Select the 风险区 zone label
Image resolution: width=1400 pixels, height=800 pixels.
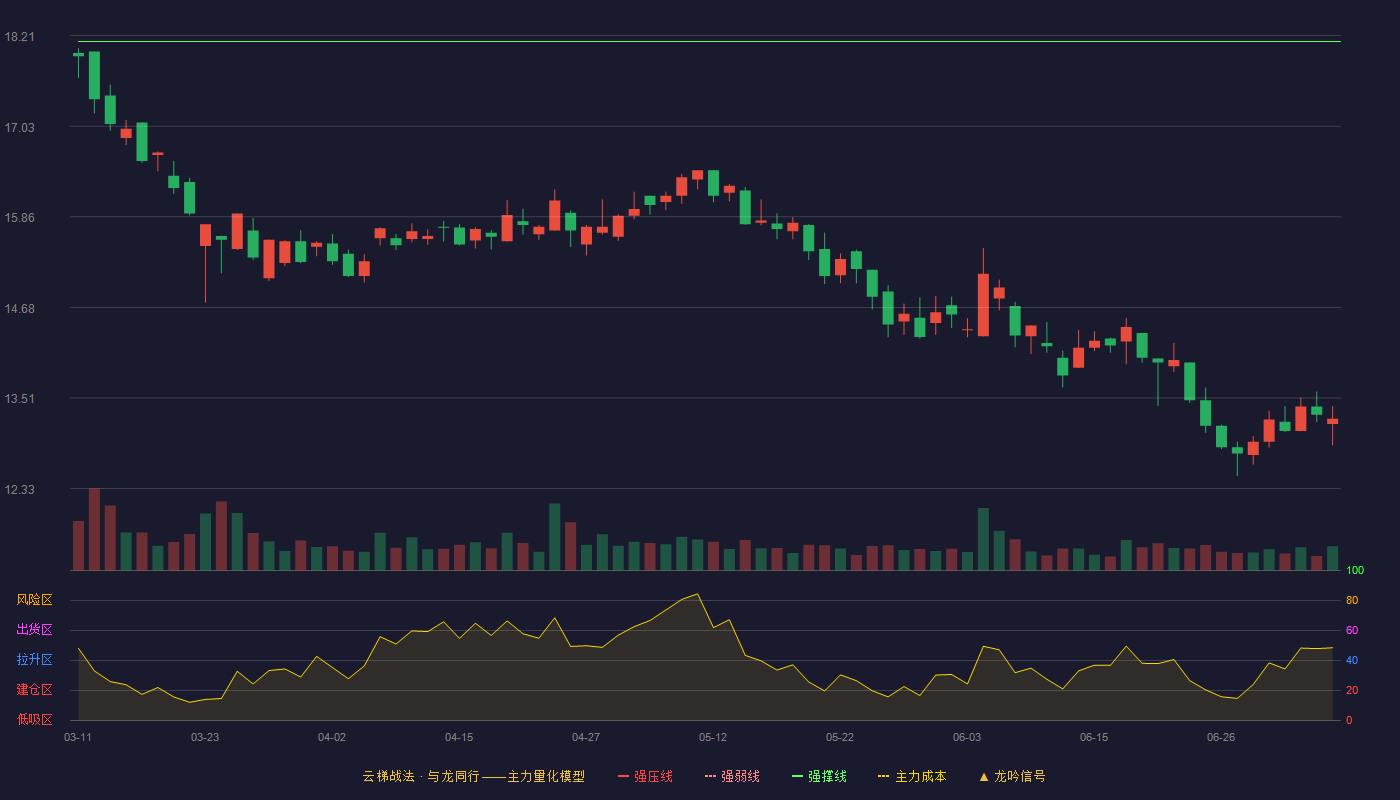pos(34,600)
